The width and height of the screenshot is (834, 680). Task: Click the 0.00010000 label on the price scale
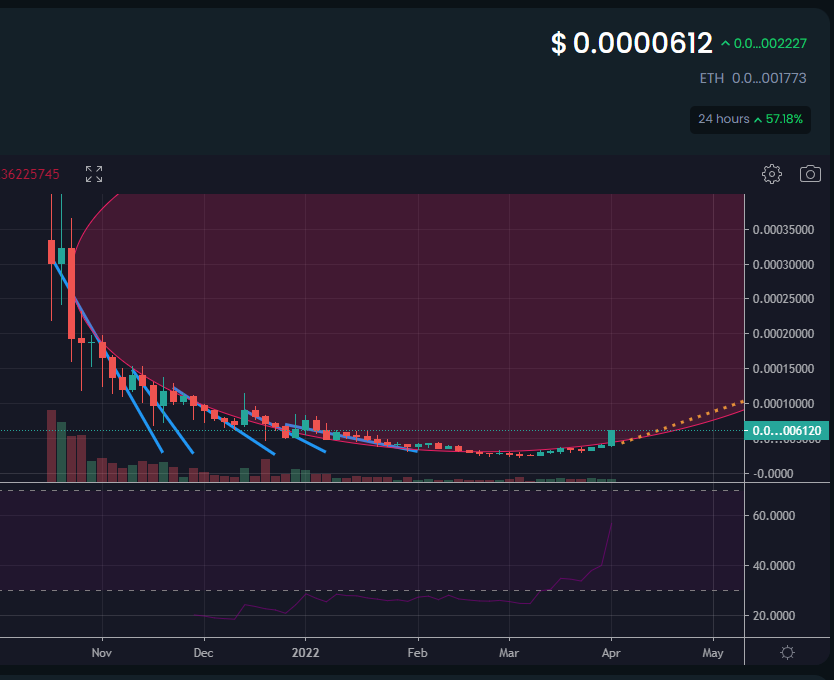point(781,403)
